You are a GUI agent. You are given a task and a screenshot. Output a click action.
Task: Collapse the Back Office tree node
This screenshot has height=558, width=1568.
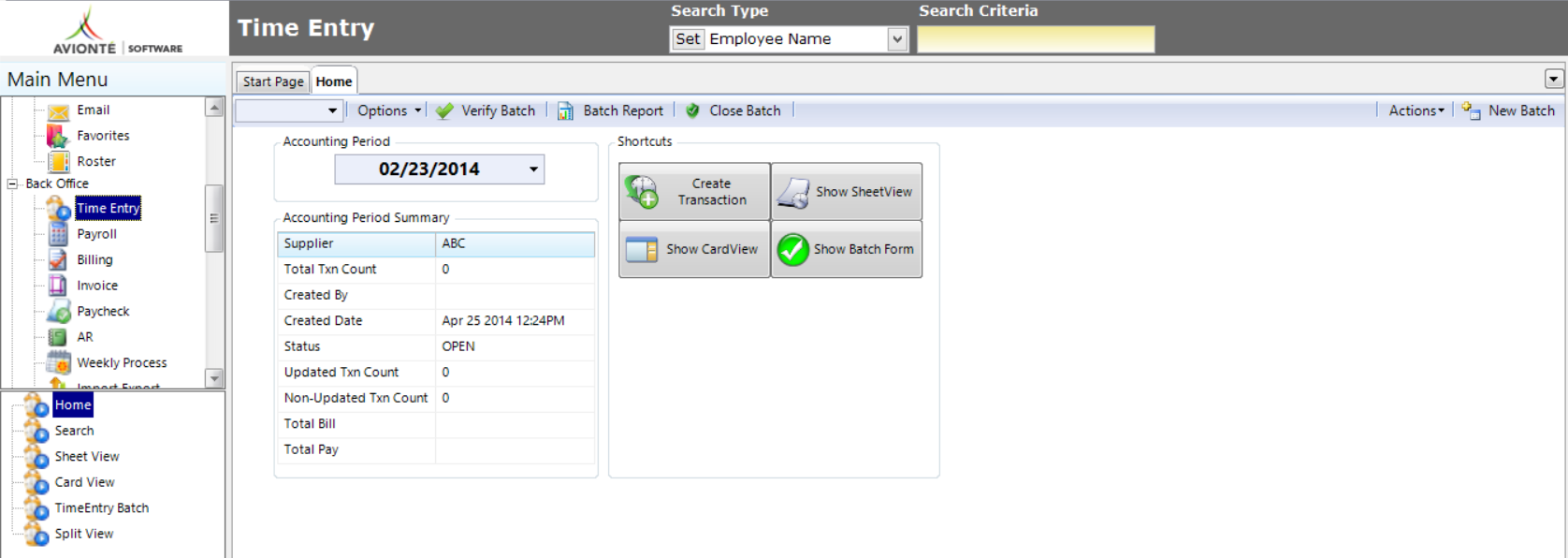coord(12,184)
